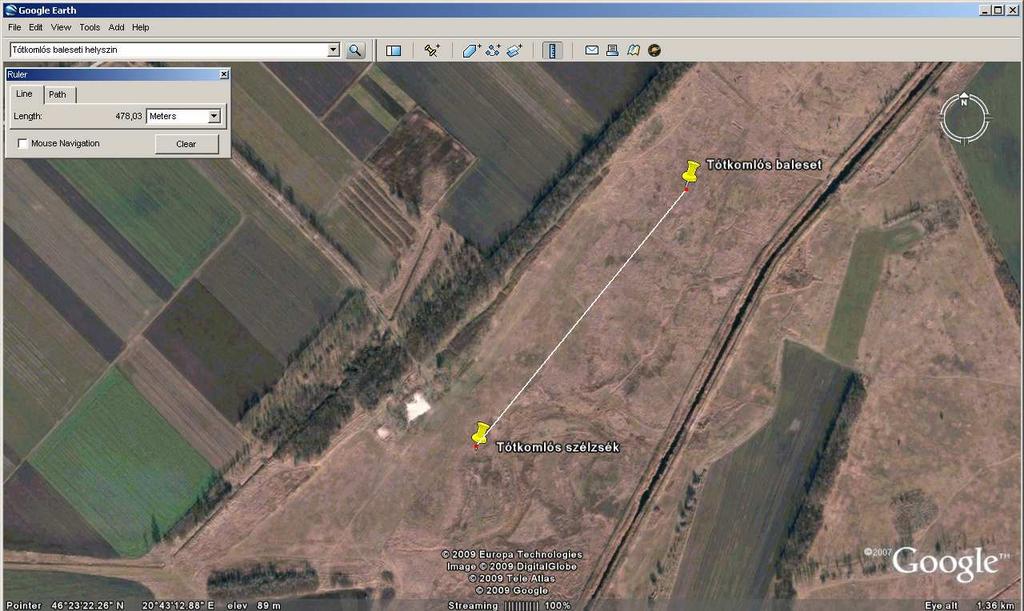
Task: Click the Tótkomlós szélzsék pushpin on map
Action: (481, 433)
